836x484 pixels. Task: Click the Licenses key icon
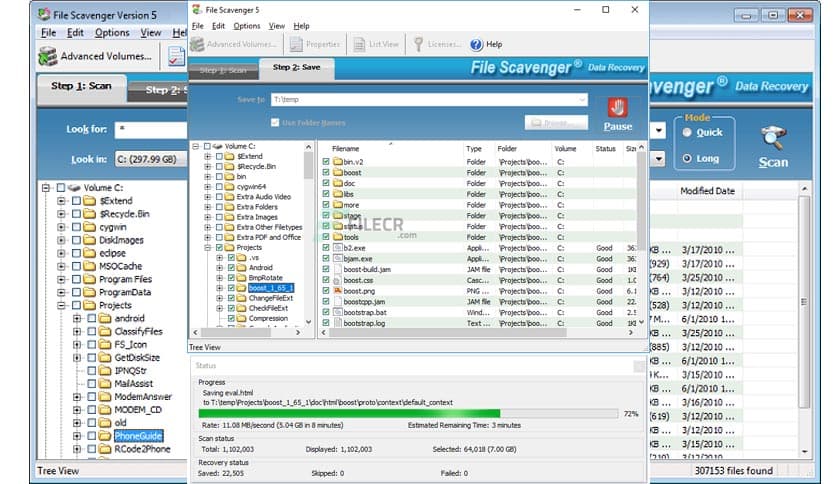pos(419,45)
